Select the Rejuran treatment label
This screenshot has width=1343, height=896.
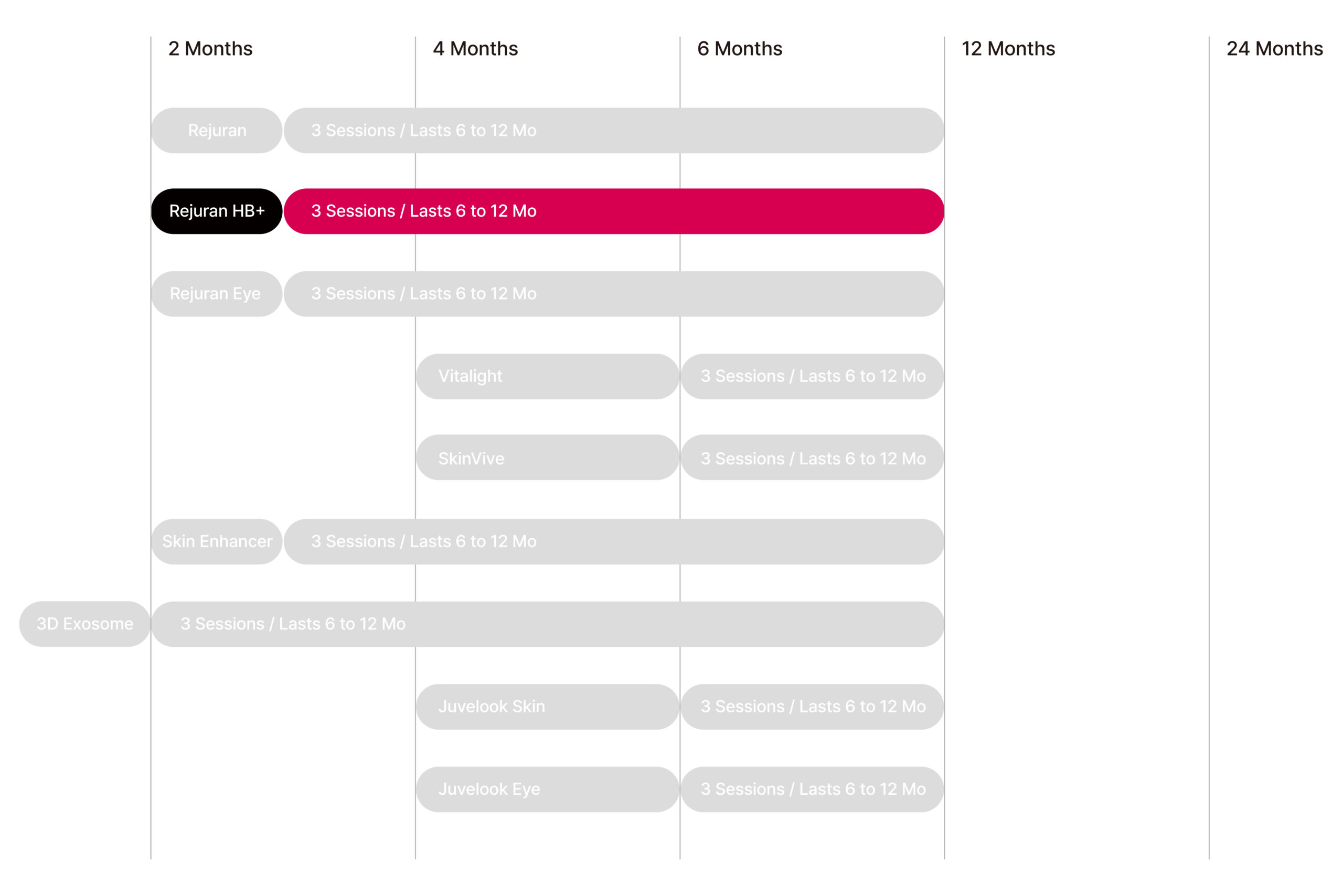[217, 130]
